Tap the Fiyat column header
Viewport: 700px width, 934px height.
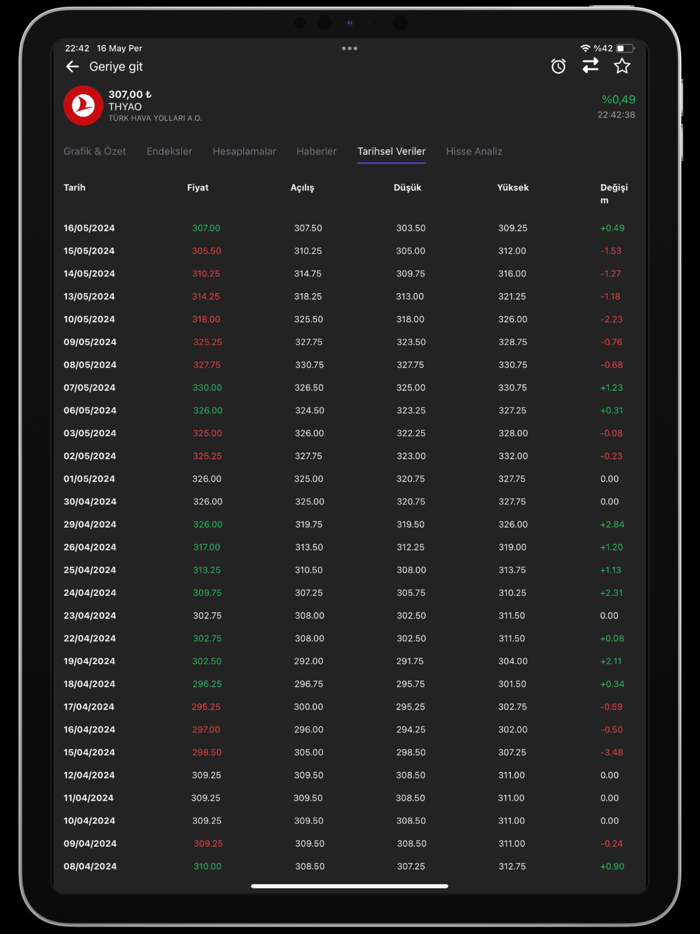coord(198,188)
